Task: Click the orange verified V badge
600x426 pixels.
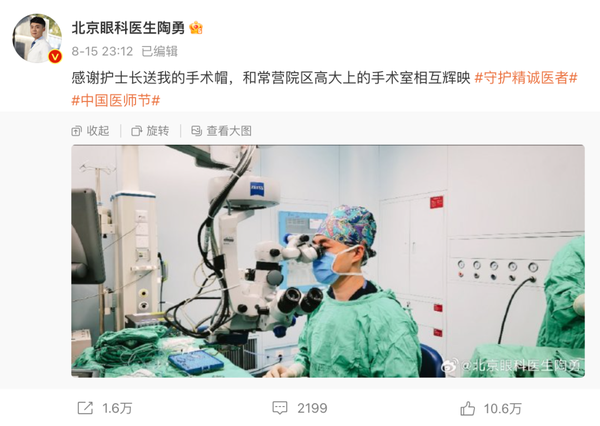Action: pos(55,57)
